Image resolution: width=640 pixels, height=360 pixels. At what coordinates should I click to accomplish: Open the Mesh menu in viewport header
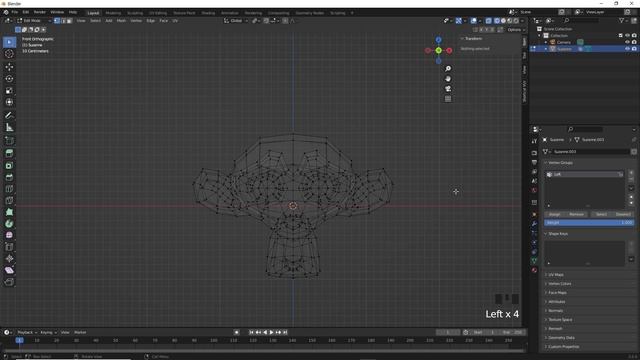(121, 20)
